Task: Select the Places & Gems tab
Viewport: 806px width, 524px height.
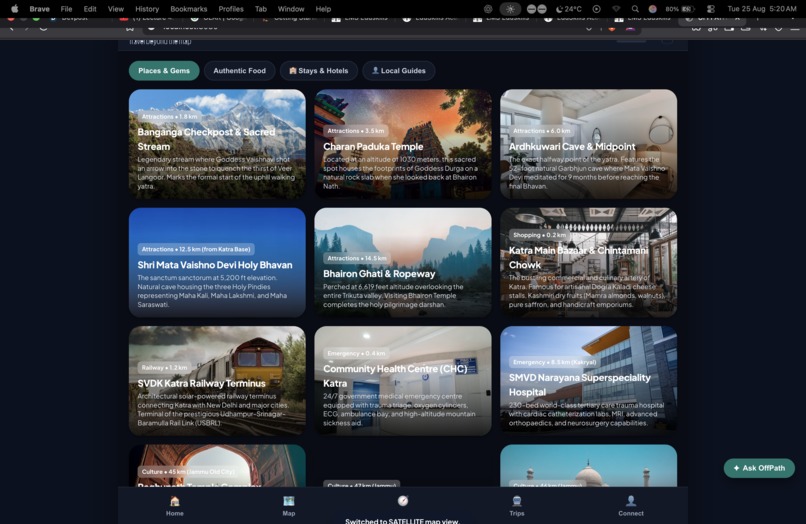Action: (x=164, y=70)
